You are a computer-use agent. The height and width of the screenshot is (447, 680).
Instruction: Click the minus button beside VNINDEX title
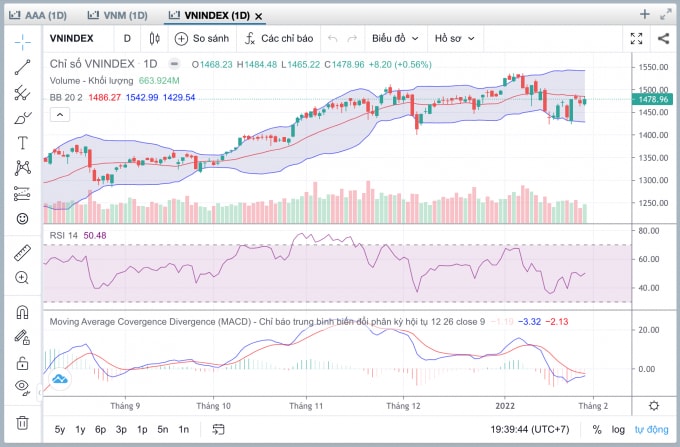(174, 64)
